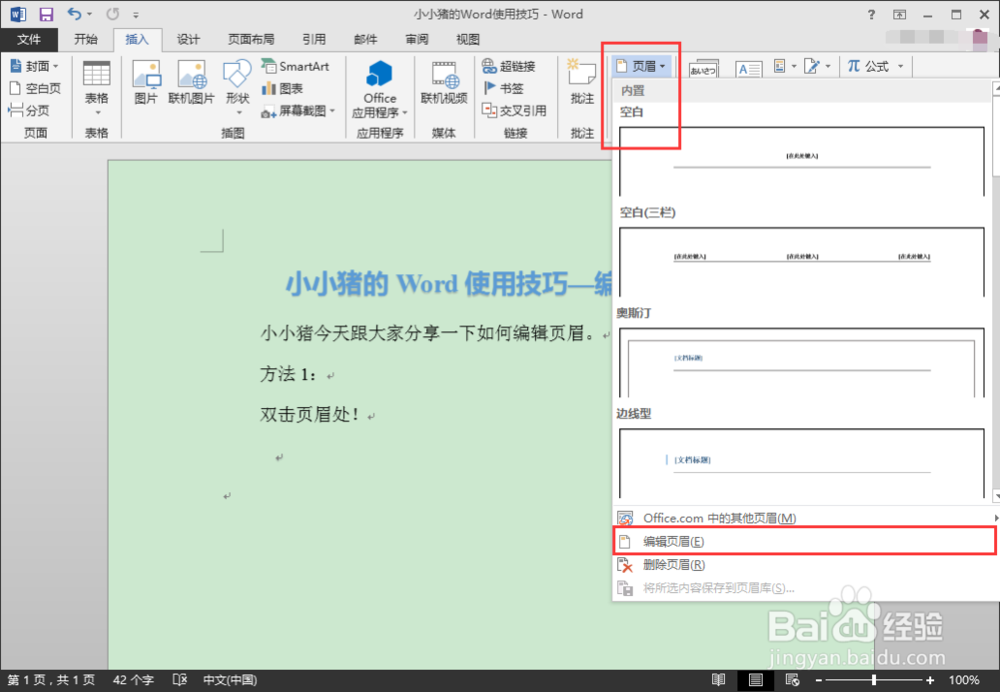Switch to the 邮件 tab
Viewport: 1000px width, 692px height.
click(365, 40)
